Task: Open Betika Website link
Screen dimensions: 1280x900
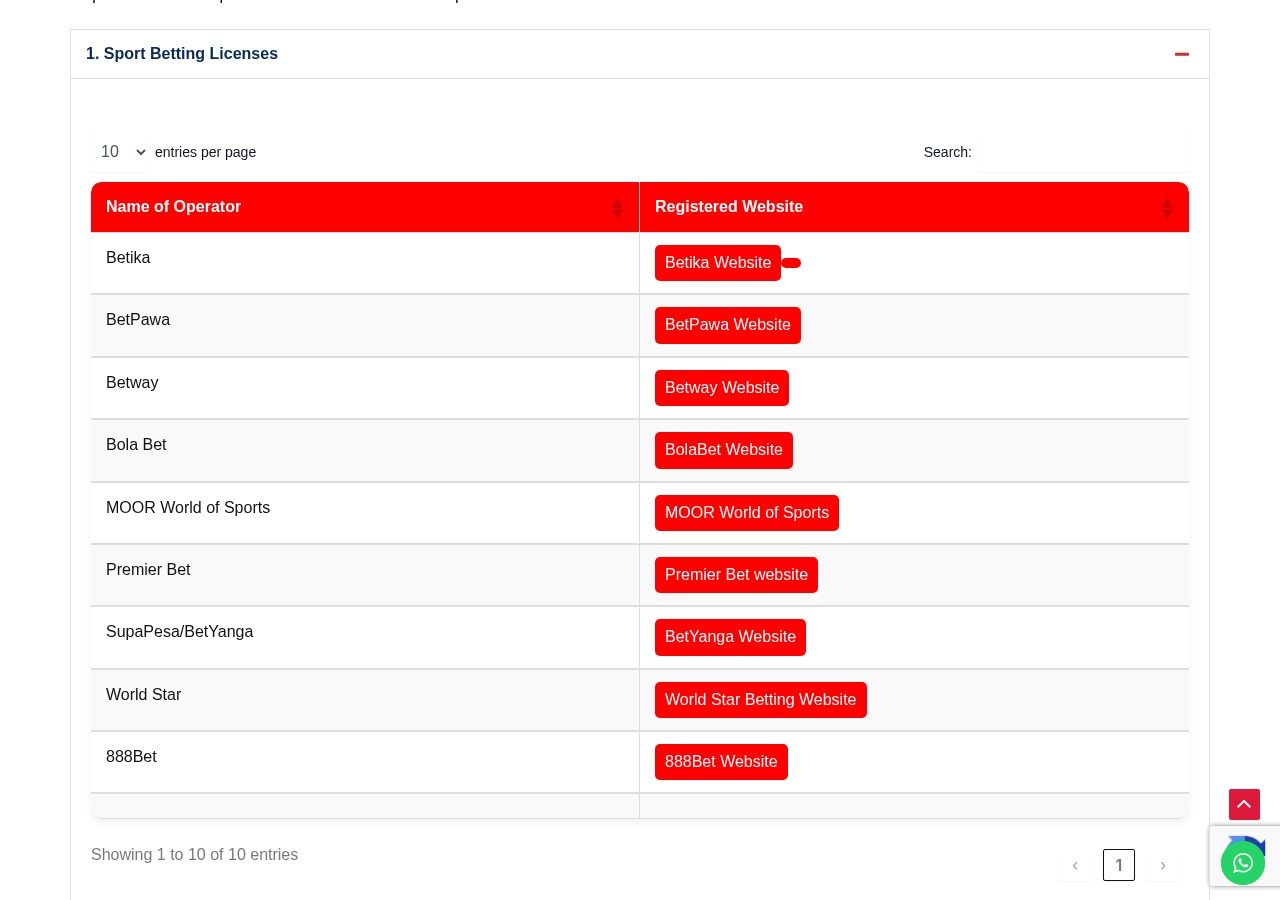Action: pyautogui.click(x=718, y=263)
